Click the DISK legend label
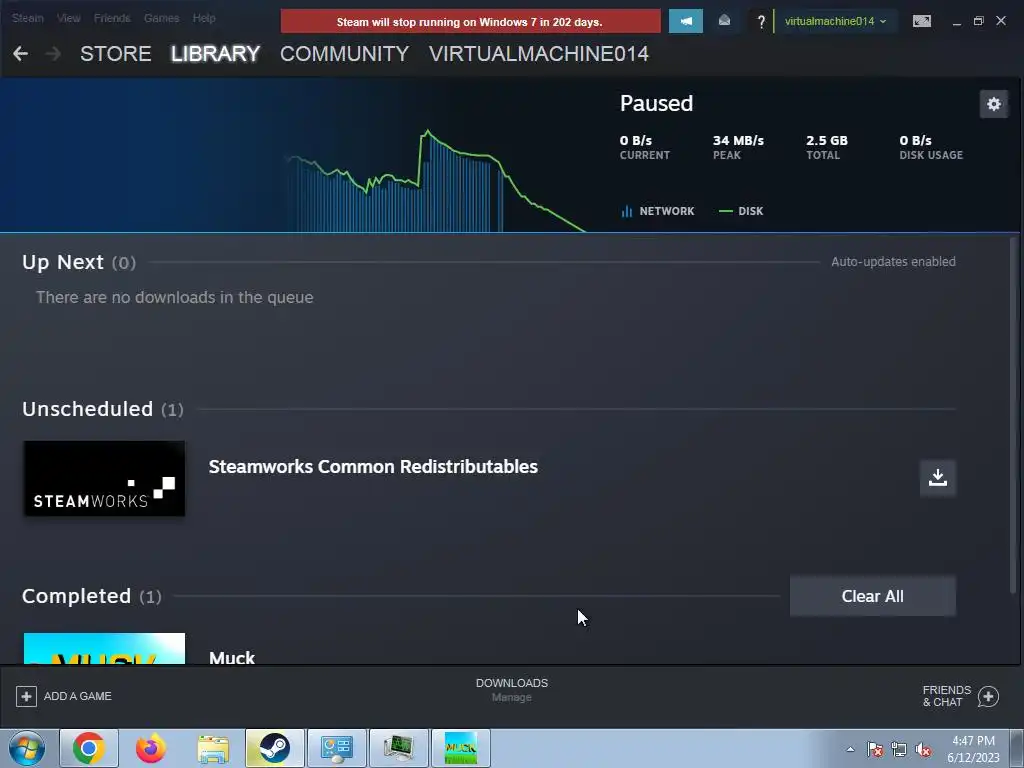Image resolution: width=1024 pixels, height=768 pixels. click(x=750, y=211)
